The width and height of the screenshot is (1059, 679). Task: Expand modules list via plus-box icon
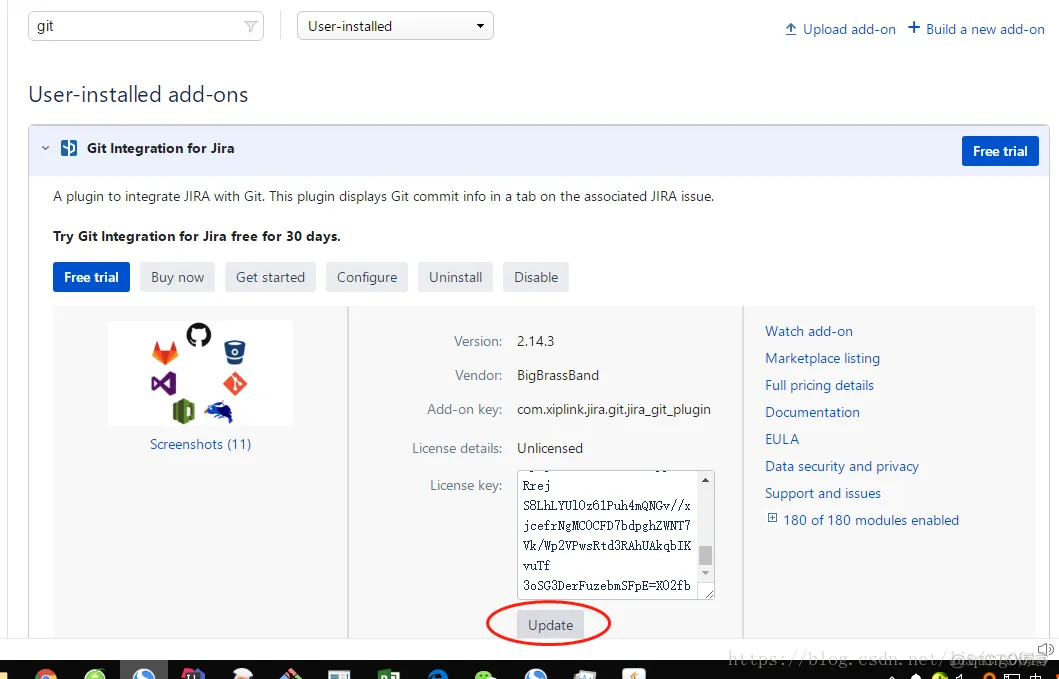tap(772, 518)
